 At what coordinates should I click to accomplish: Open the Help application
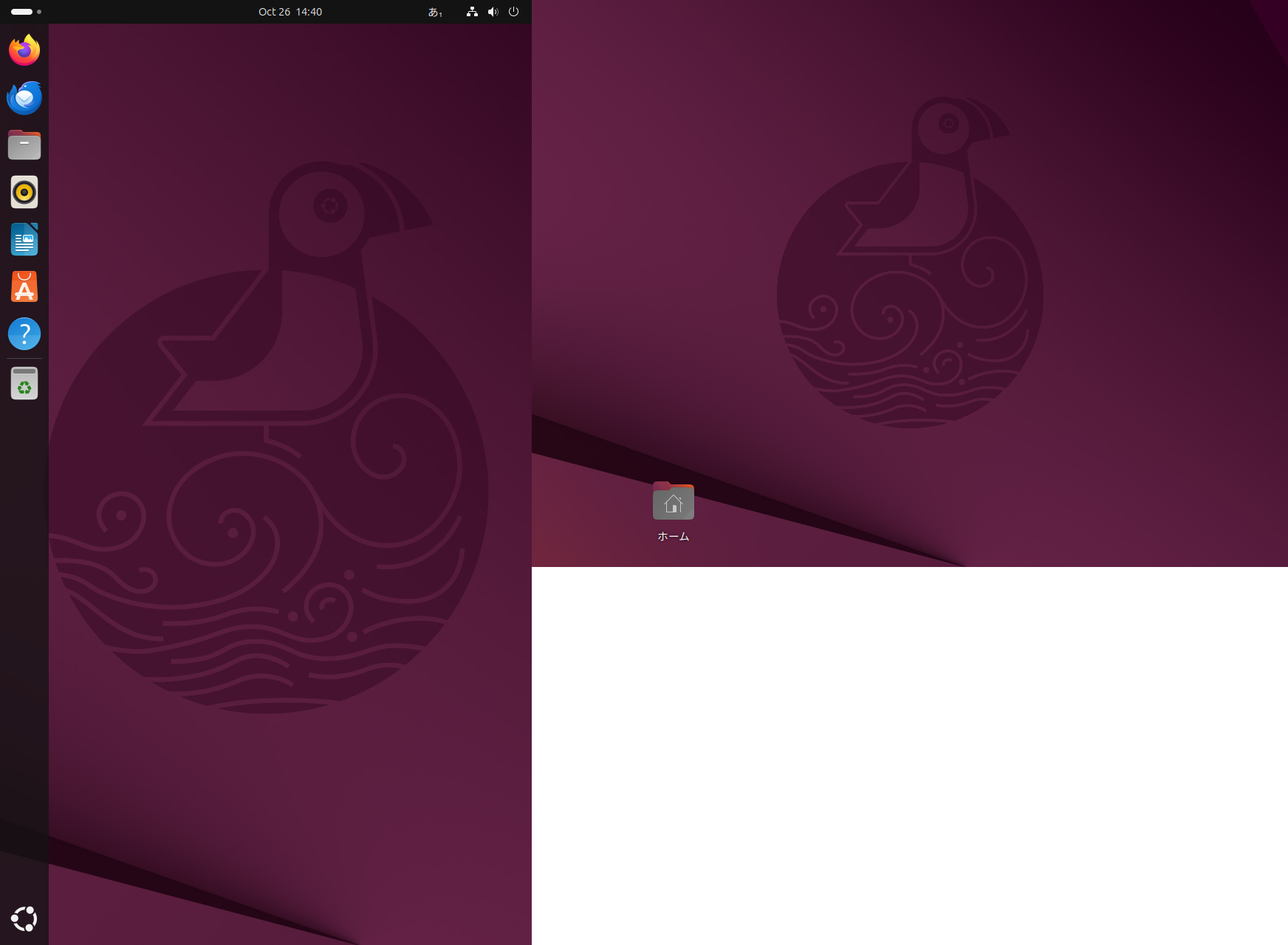pyautogui.click(x=24, y=334)
